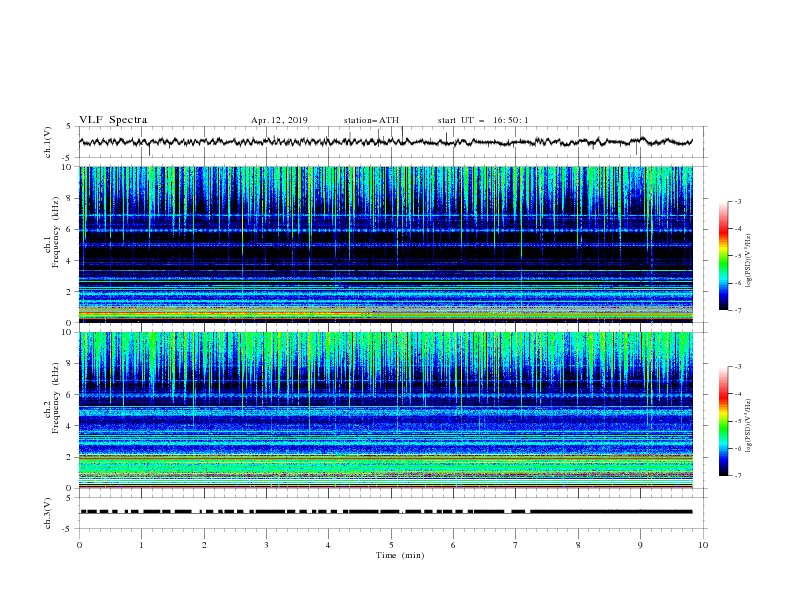Click the ch.2 color bar 'log(PSD)(V²/Hz)' label
The width and height of the screenshot is (792, 612).
pyautogui.click(x=749, y=426)
